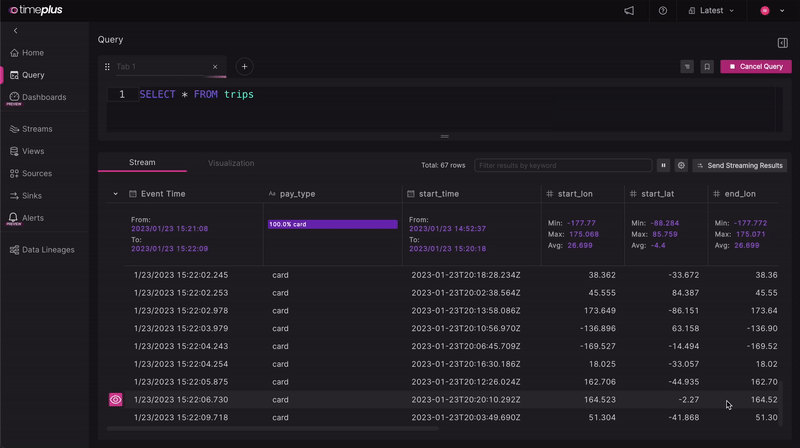Toggle the side panel icon
Screen dimensions: 800x448
coord(783,43)
